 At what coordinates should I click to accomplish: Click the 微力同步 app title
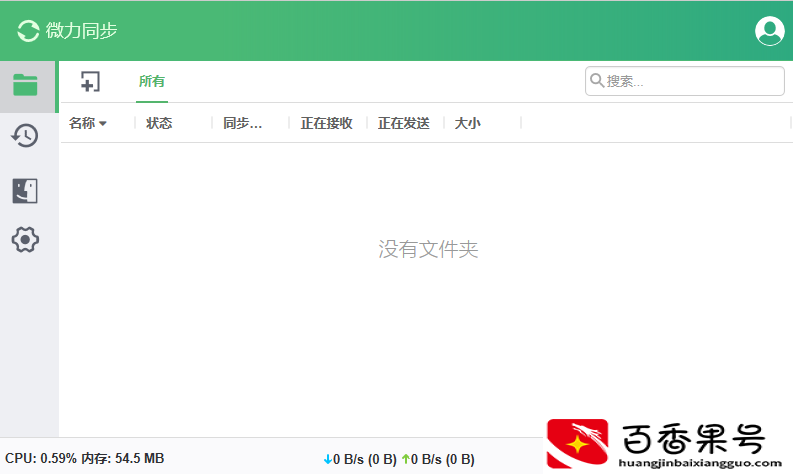click(81, 31)
